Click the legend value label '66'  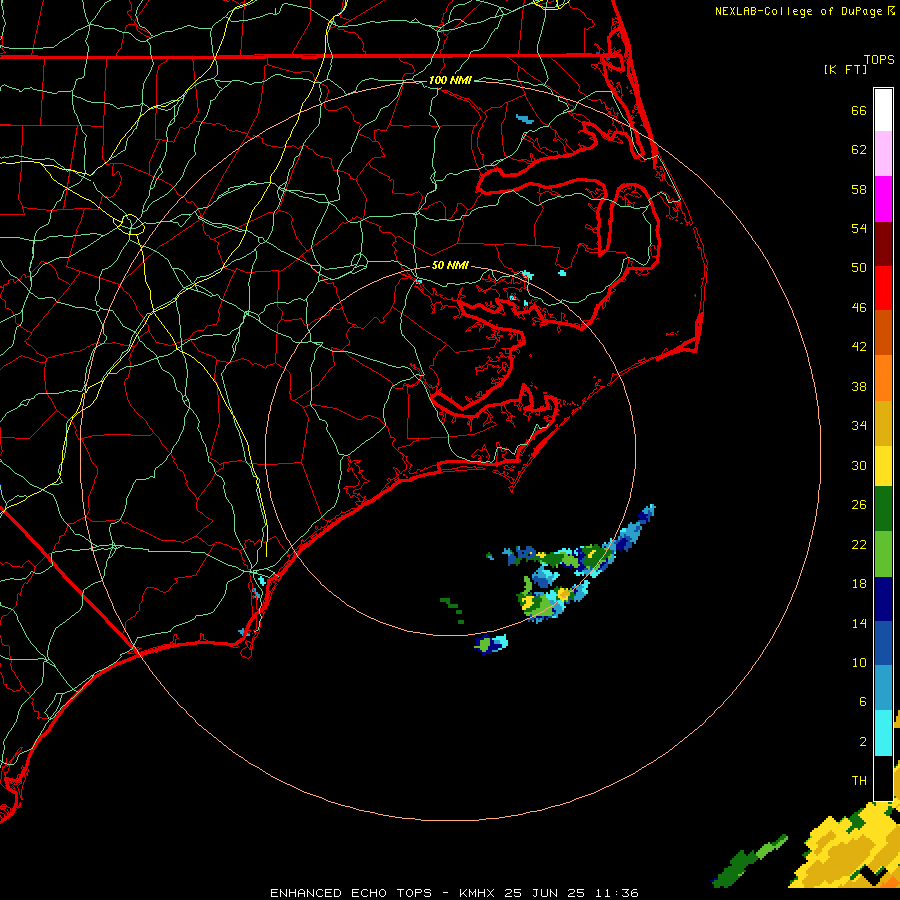click(x=859, y=110)
